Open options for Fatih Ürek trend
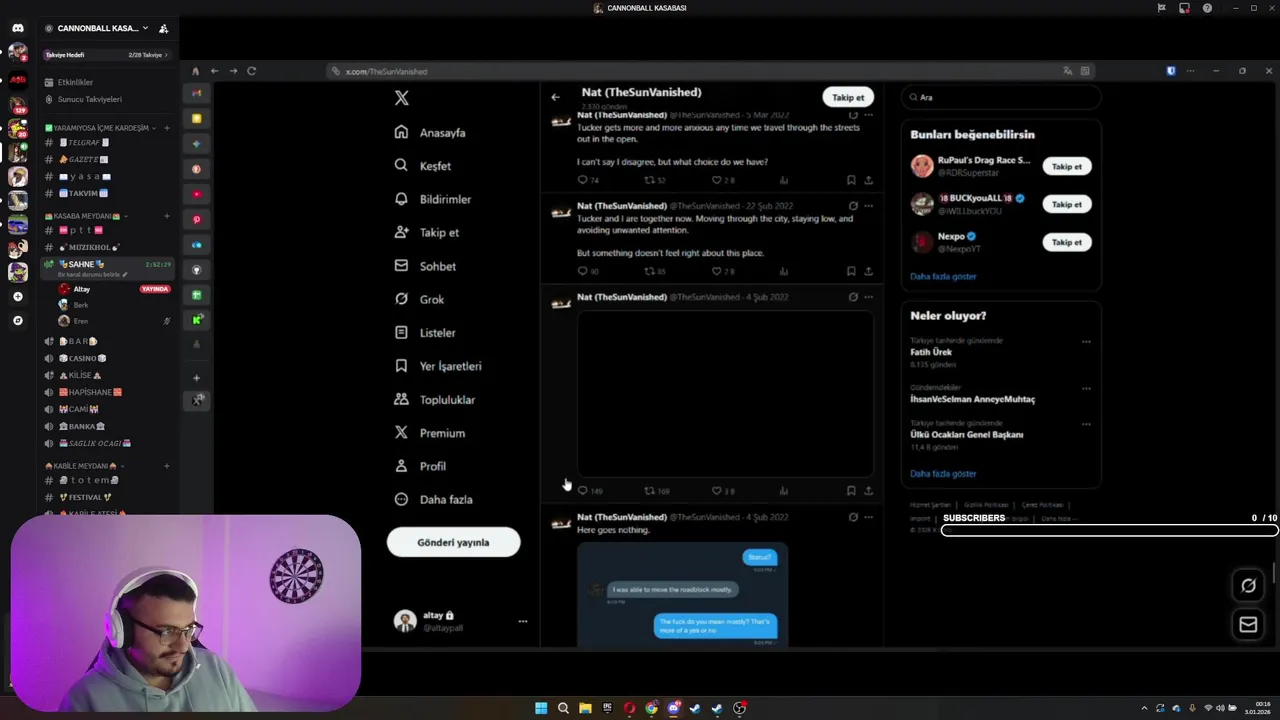Image resolution: width=1280 pixels, height=720 pixels. click(1086, 341)
